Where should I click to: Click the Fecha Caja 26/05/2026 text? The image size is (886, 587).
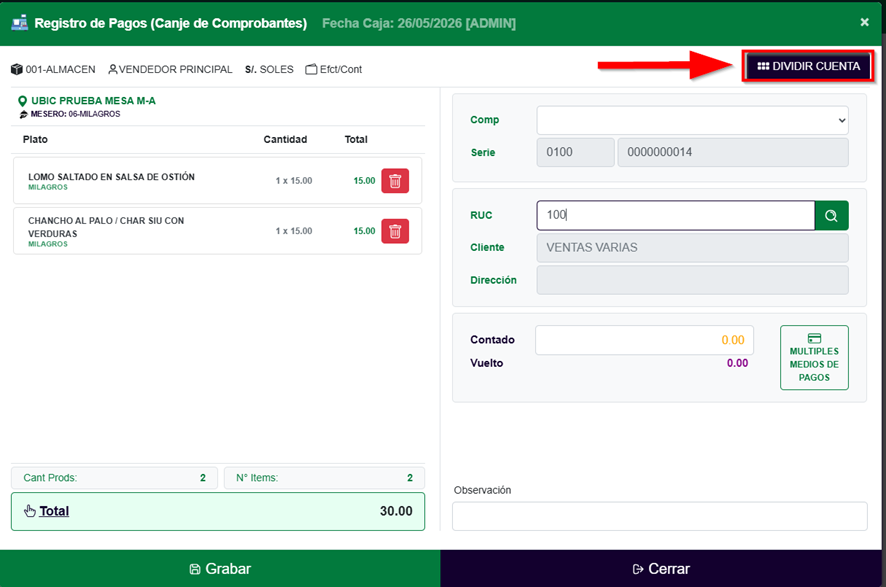tap(419, 23)
